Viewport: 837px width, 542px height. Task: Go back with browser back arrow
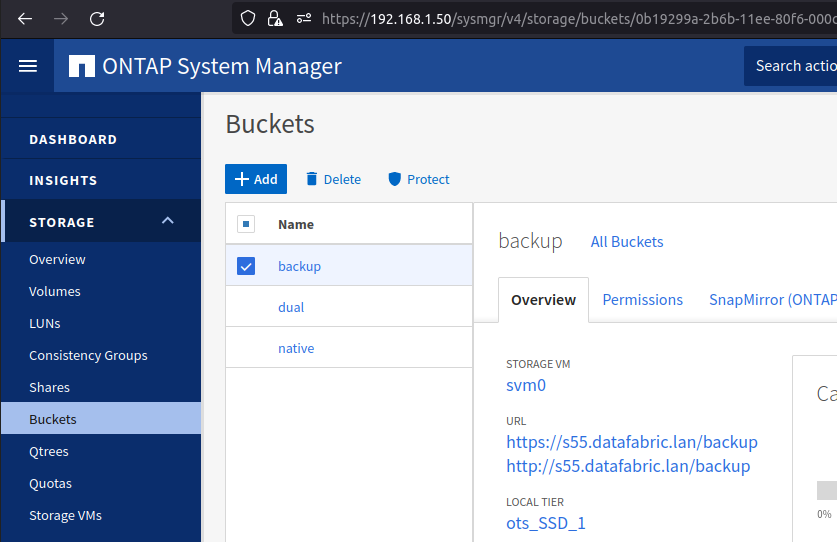pyautogui.click(x=25, y=19)
